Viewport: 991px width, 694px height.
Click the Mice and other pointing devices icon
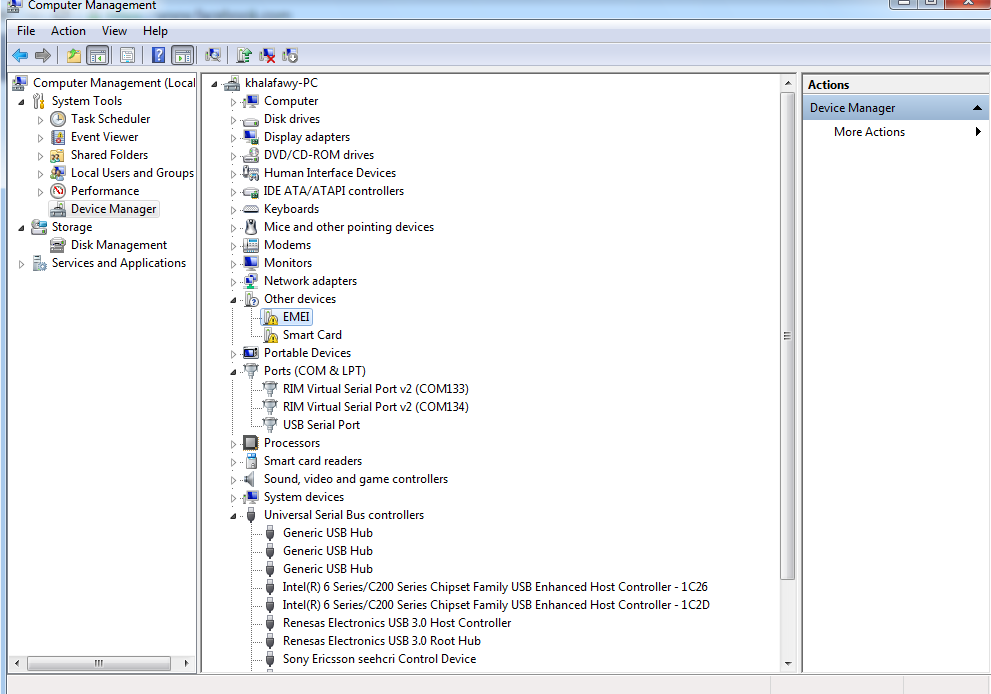pos(251,227)
